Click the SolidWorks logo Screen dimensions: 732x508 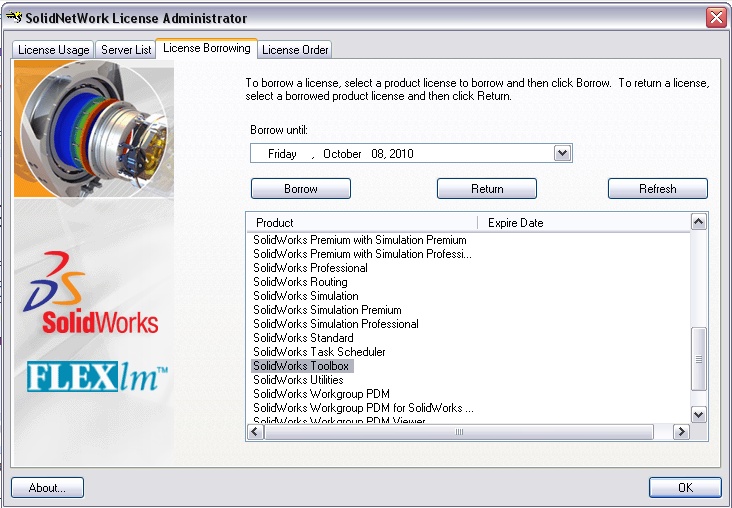pyautogui.click(x=91, y=293)
